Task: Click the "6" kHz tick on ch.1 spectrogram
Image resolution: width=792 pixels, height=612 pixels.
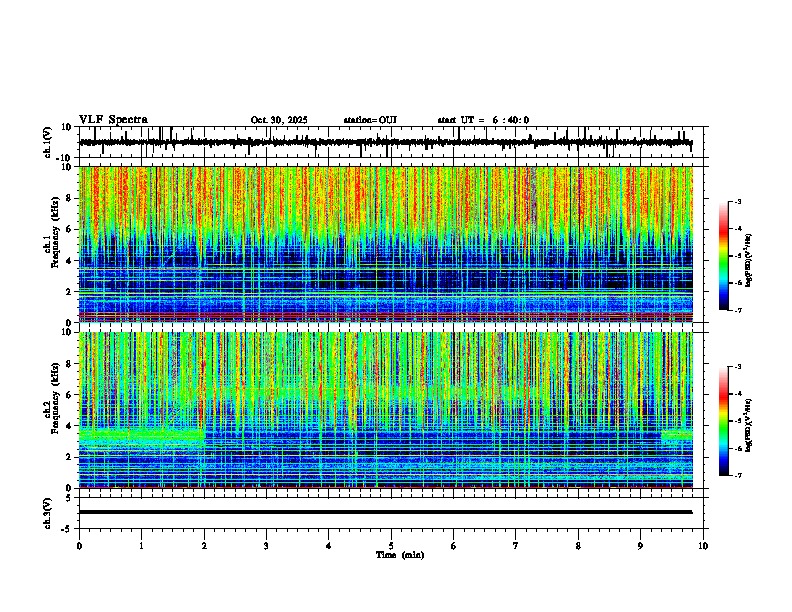Action: point(69,229)
